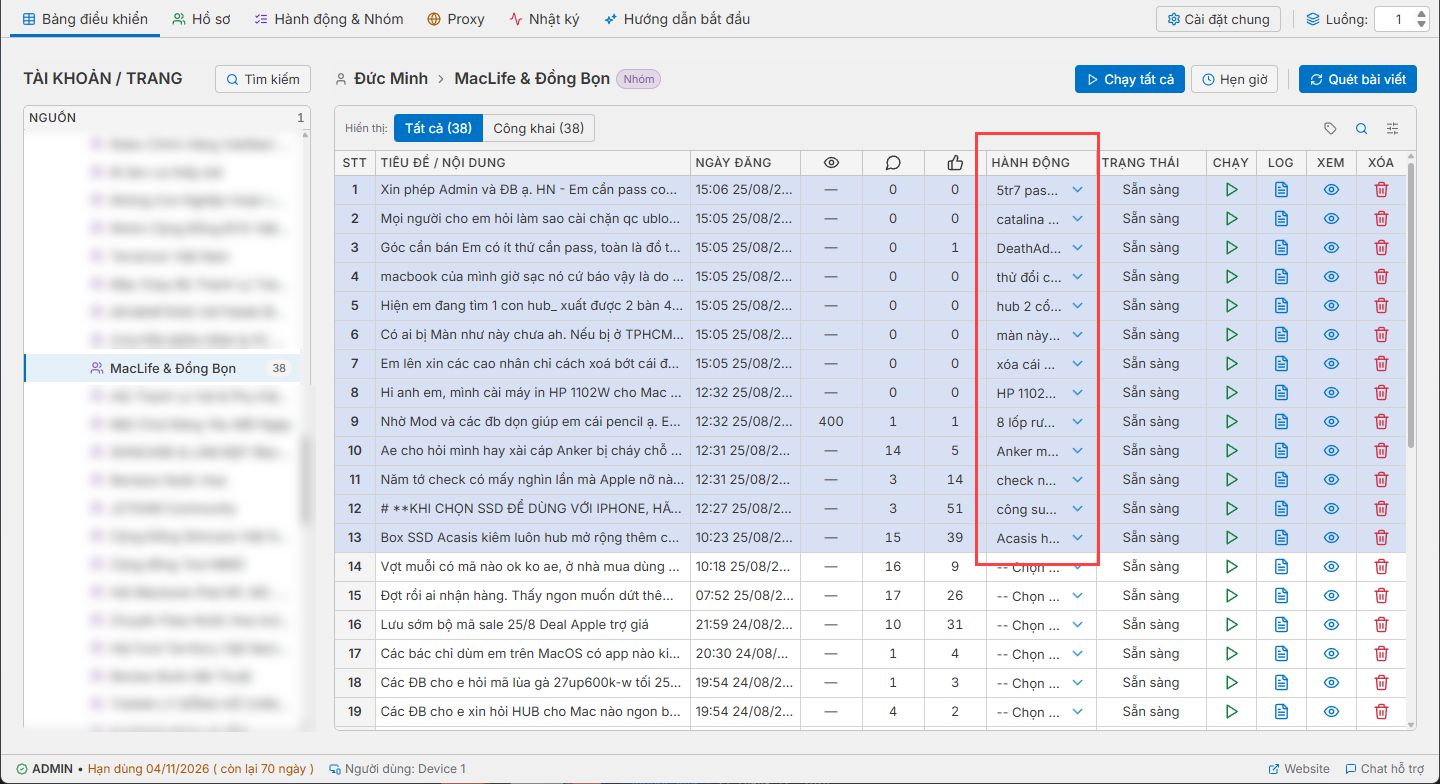Open action dropdown for row 13
Viewport: 1440px width, 784px height.
[1040, 538]
